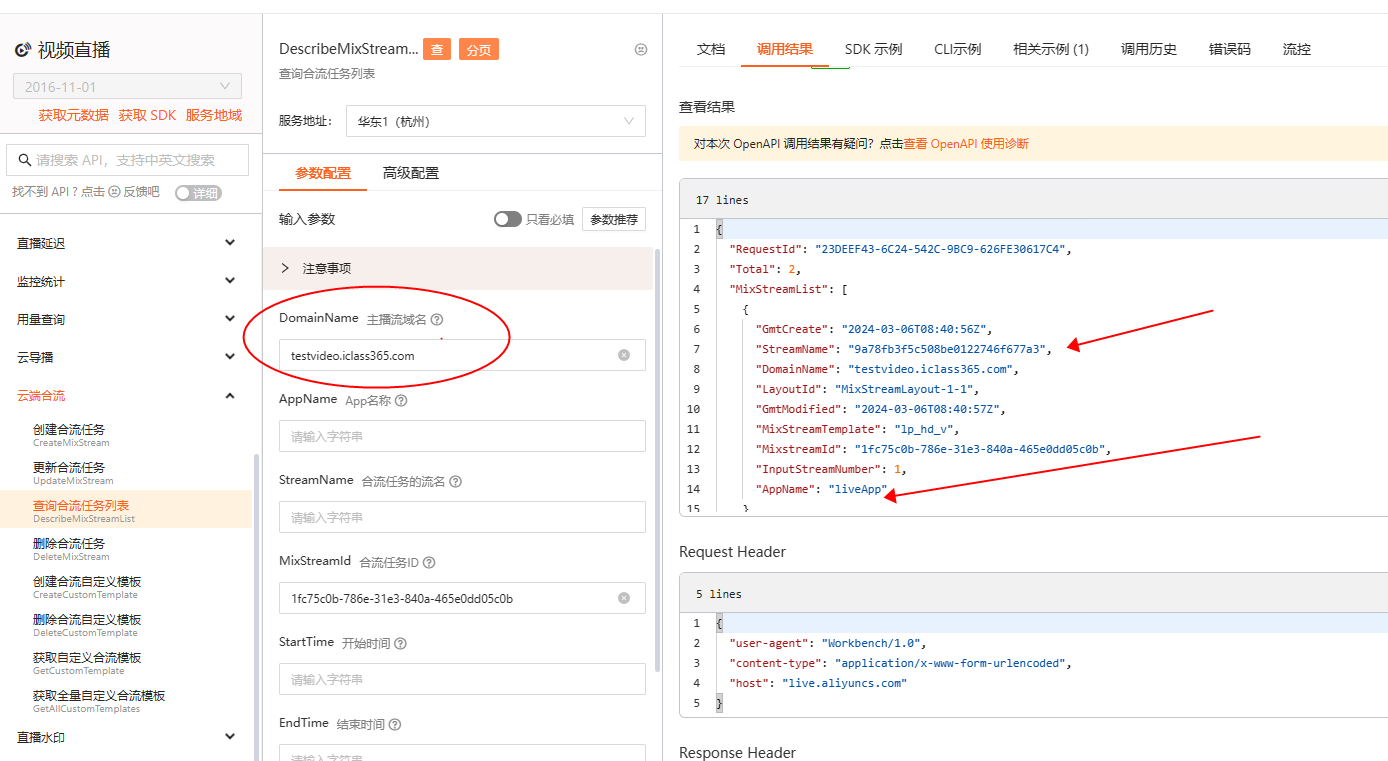Click the "StreamName" value 9a78fb3f5c508be0122746f677a3
The height and width of the screenshot is (761, 1388).
pyautogui.click(x=948, y=349)
